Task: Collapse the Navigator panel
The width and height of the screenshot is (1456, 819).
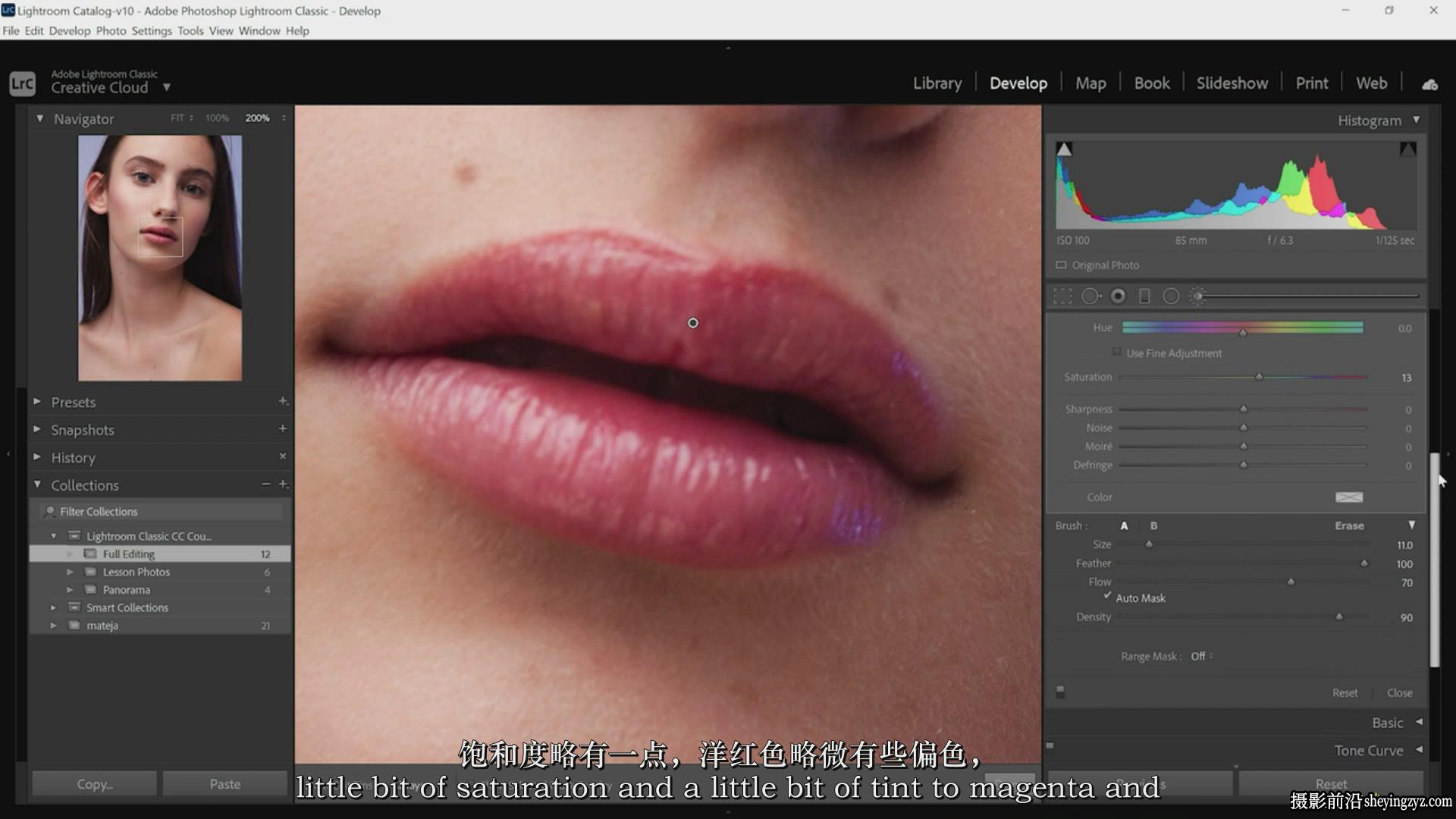Action: coord(39,118)
